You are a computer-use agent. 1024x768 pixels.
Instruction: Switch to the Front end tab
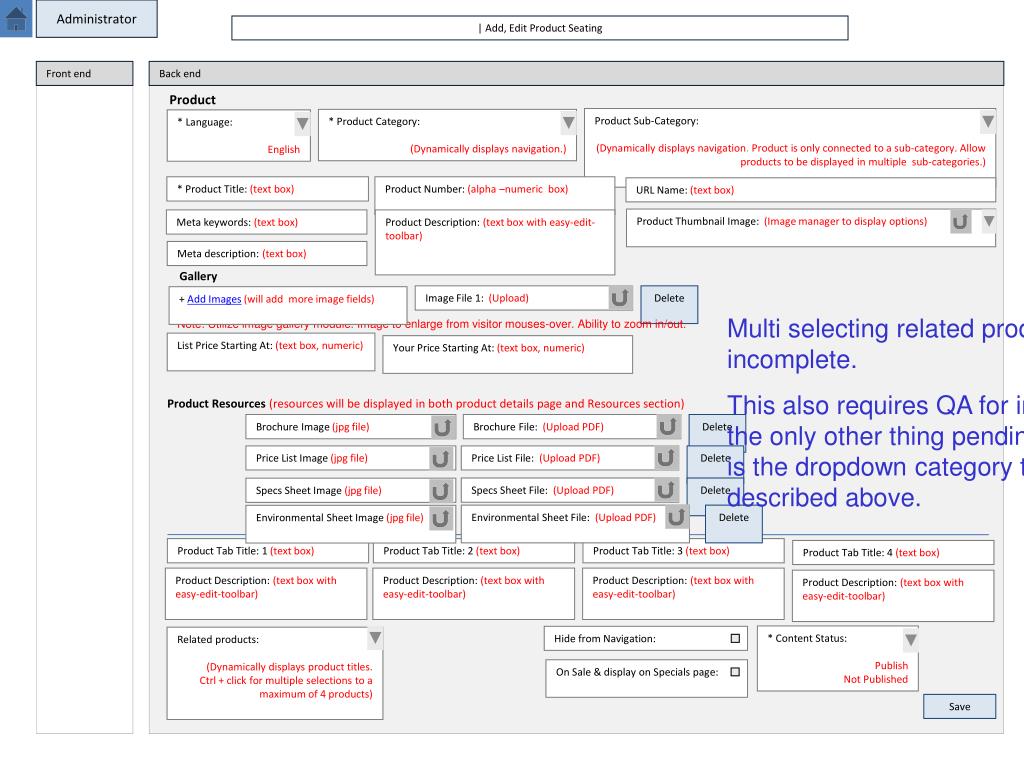click(84, 74)
